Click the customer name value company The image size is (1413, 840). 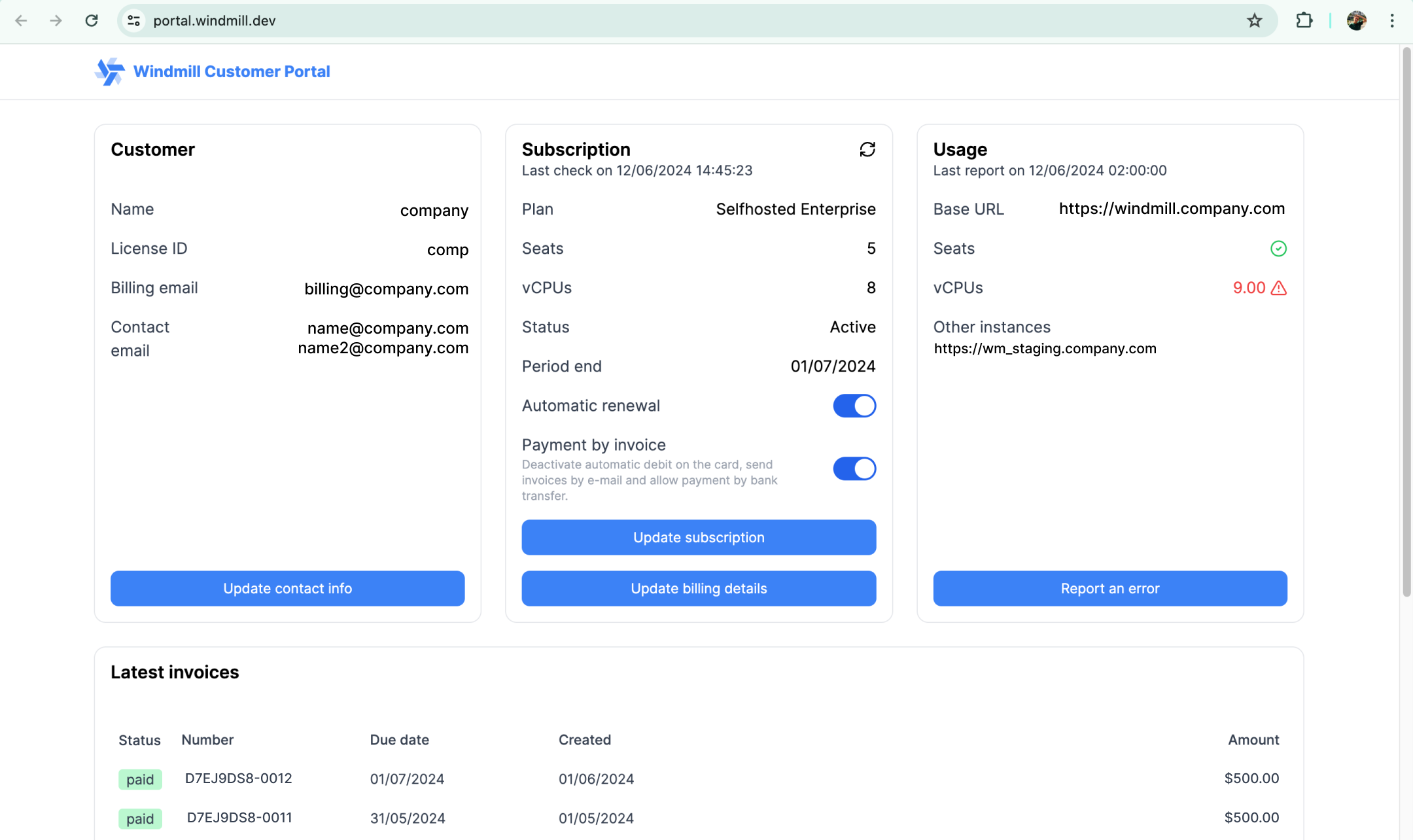pyautogui.click(x=434, y=210)
